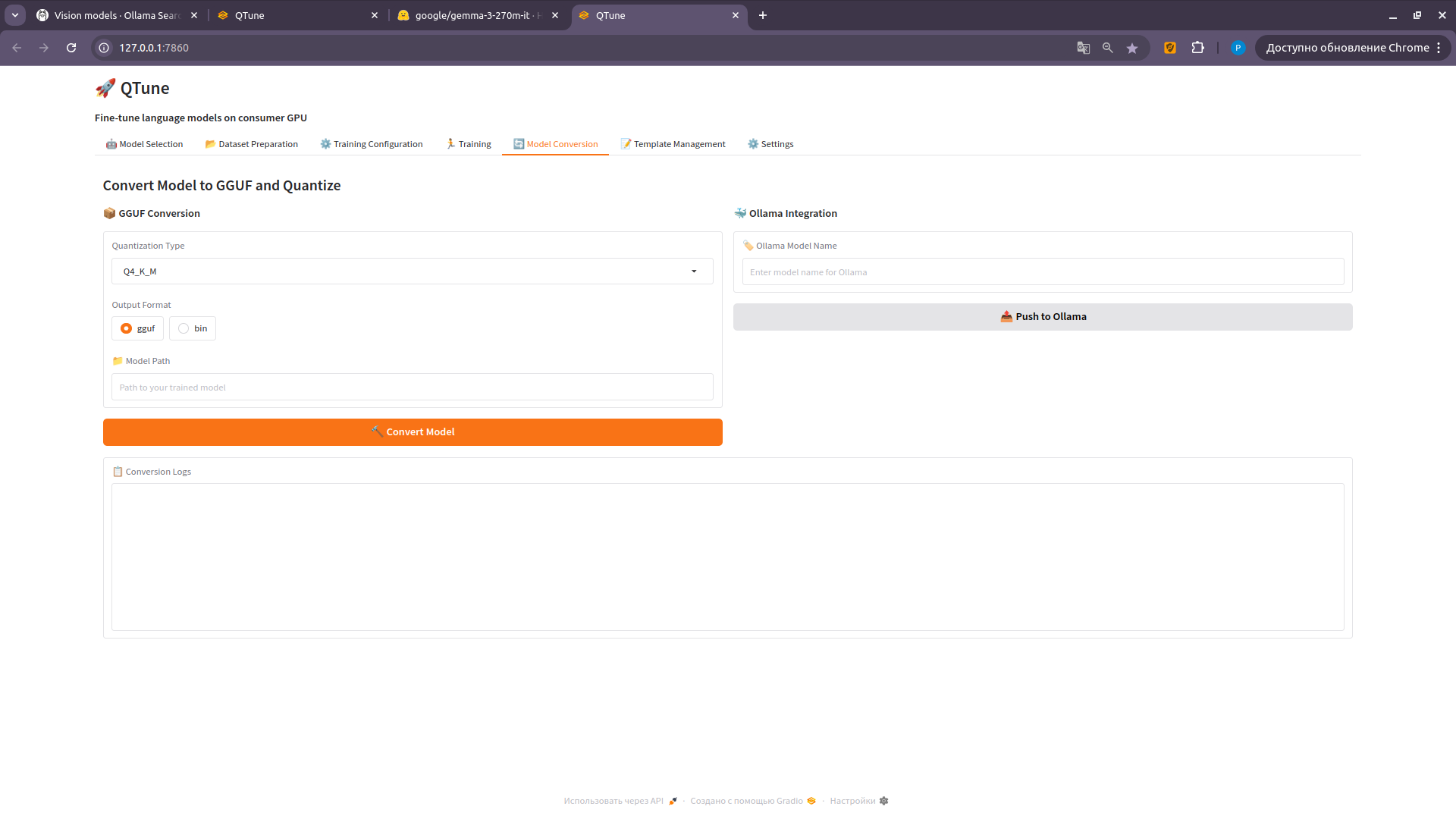Click the Quantization Type label
Viewport: 1456px width, 819px height.
pyautogui.click(x=148, y=246)
